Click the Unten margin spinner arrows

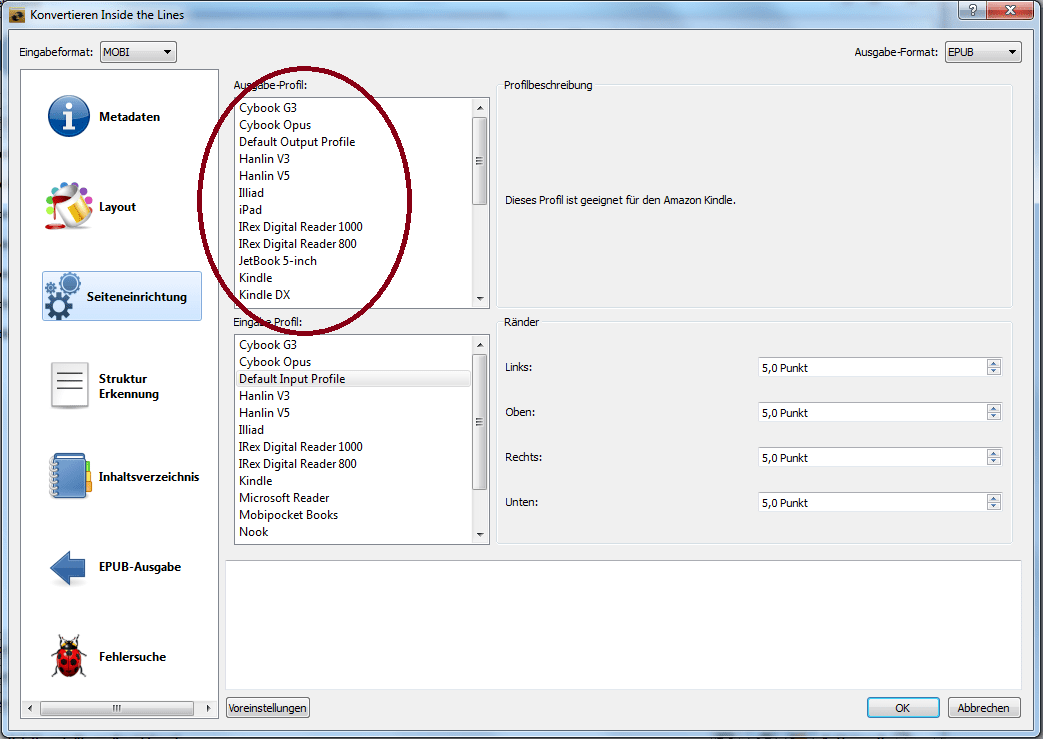coord(994,503)
